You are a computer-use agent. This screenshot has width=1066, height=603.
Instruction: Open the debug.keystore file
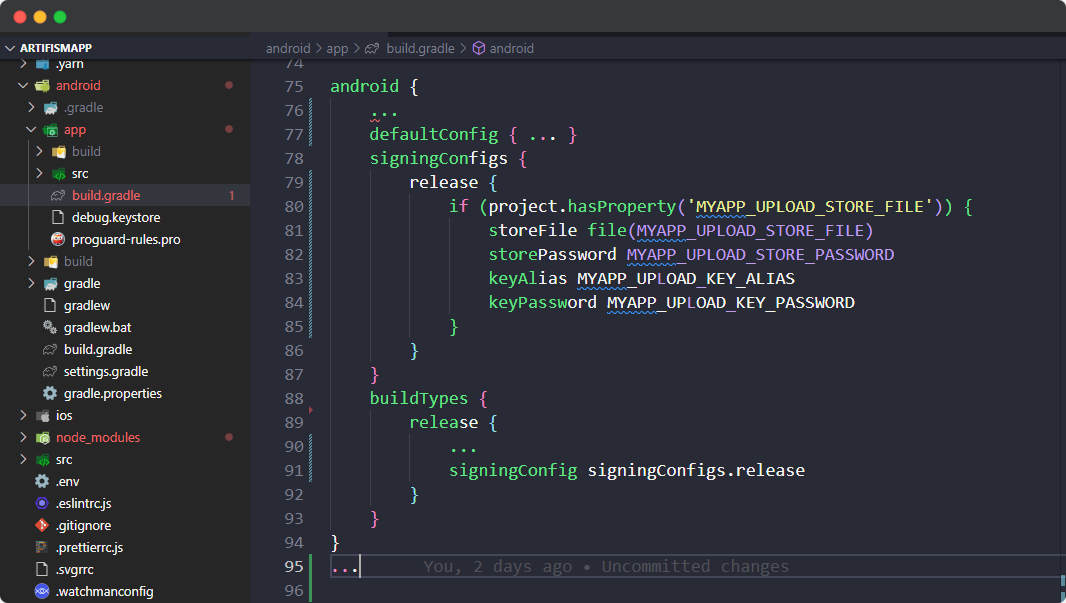point(115,217)
